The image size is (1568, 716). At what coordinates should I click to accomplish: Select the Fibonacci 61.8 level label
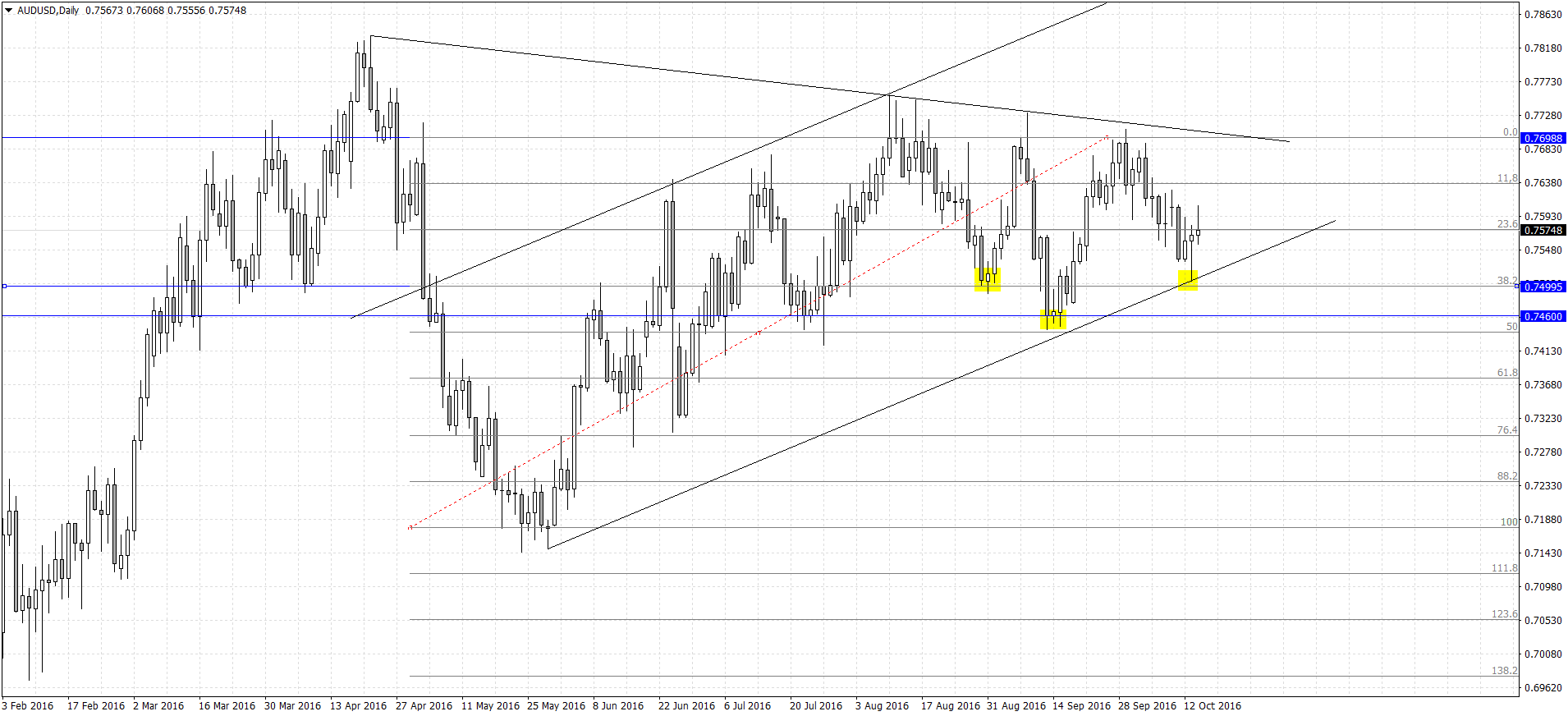1507,373
